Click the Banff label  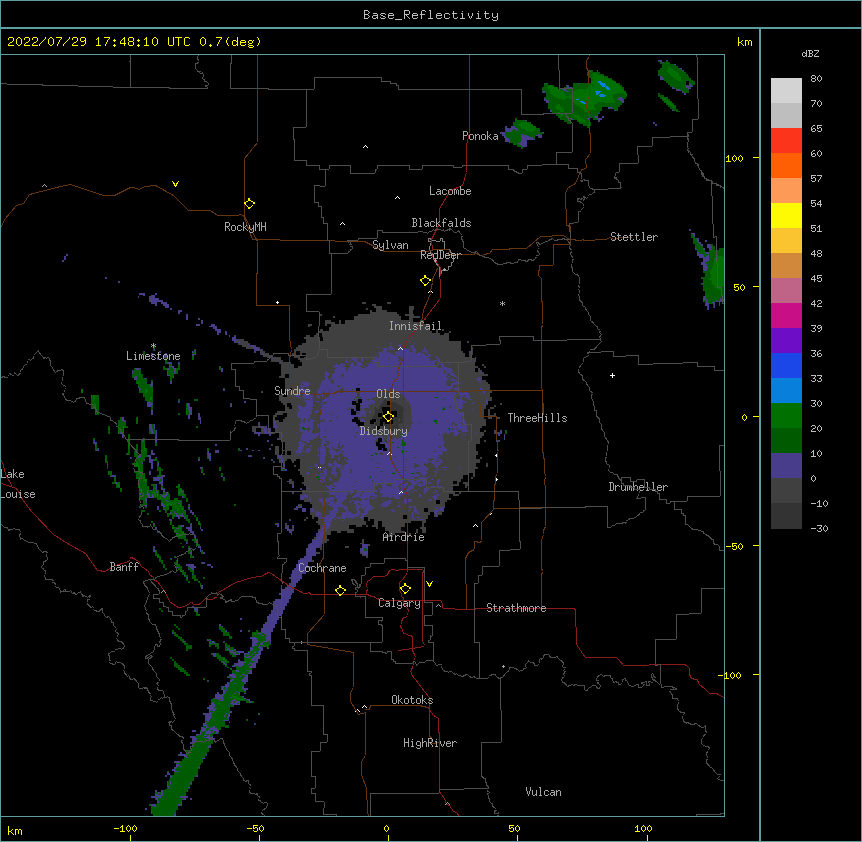coord(124,567)
